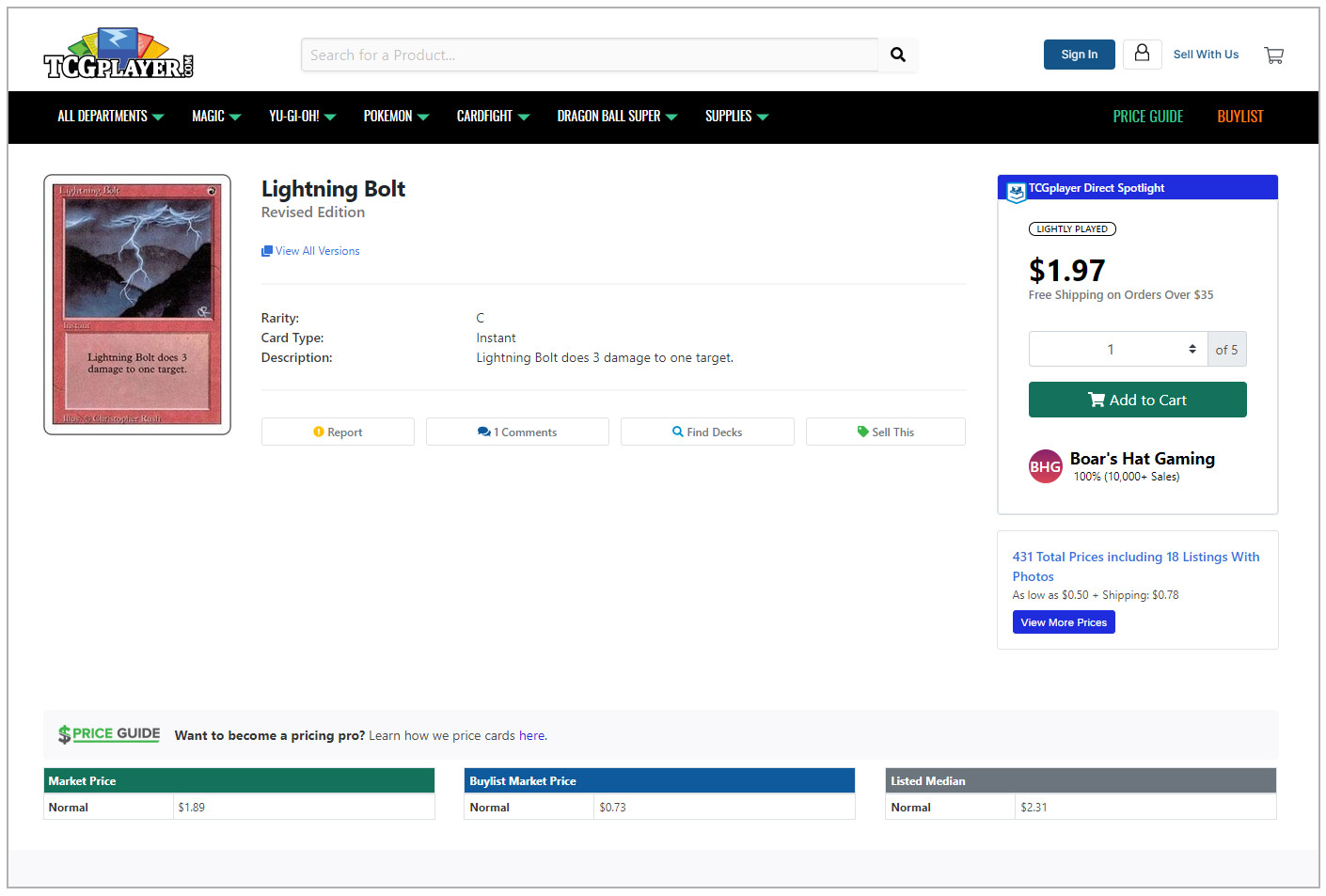Click the Buylist Market Price header
1326x896 pixels.
click(659, 781)
